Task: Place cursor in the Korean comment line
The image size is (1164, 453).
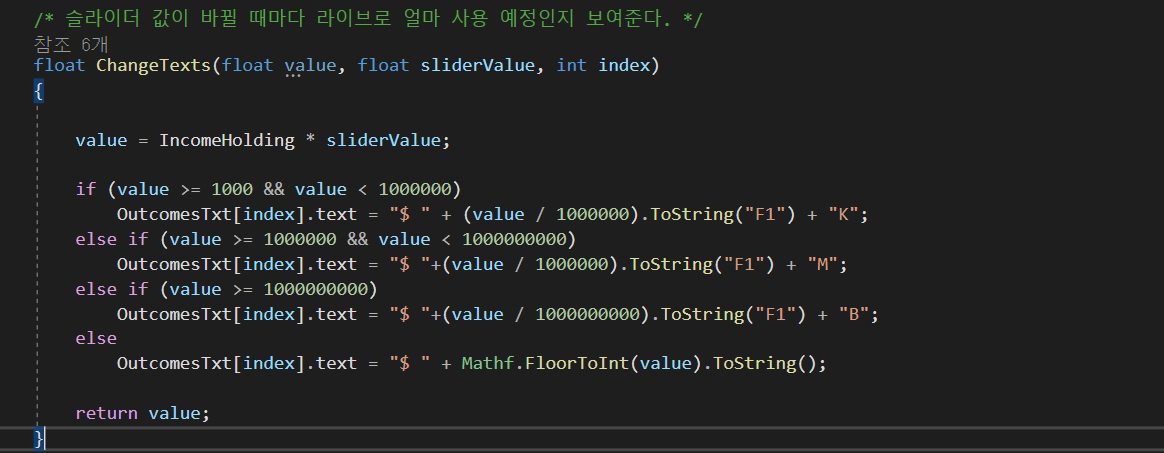Action: click(368, 19)
